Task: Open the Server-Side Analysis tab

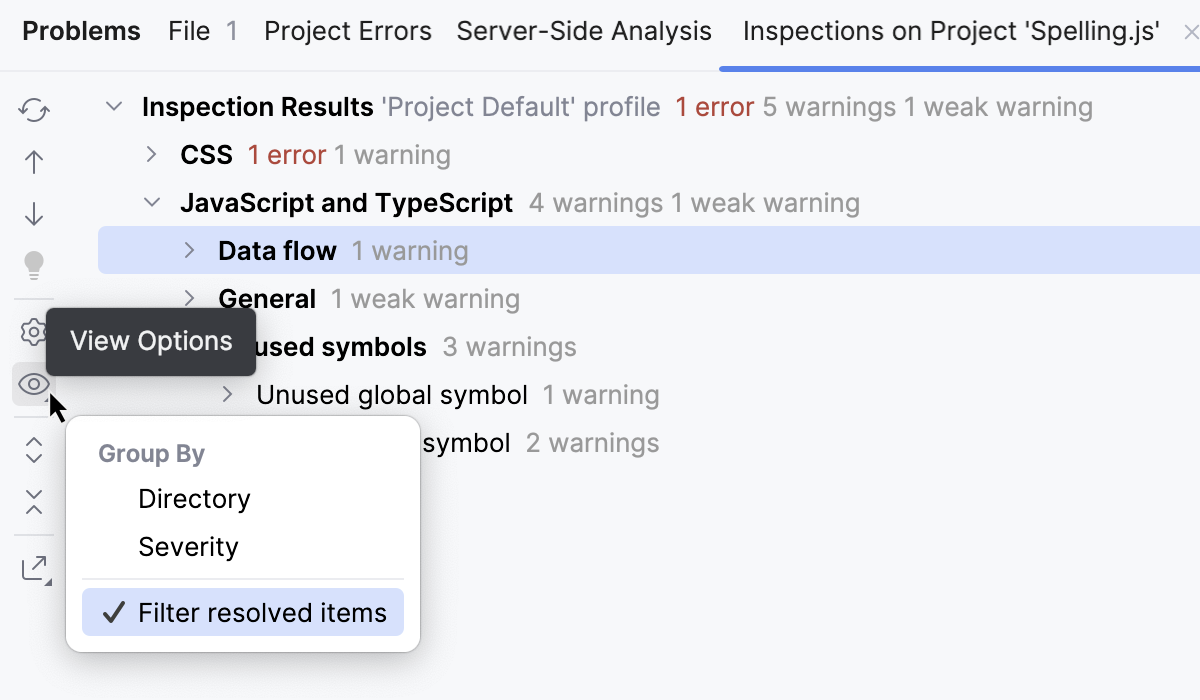Action: pyautogui.click(x=584, y=31)
